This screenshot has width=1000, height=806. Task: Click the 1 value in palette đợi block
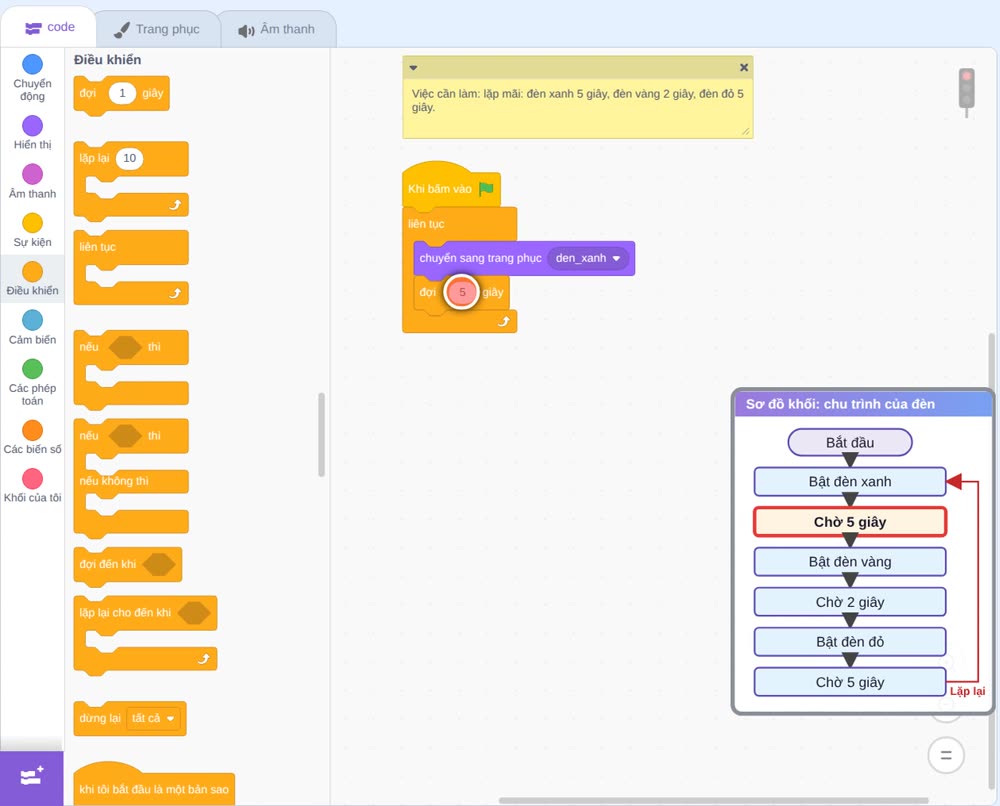click(122, 93)
